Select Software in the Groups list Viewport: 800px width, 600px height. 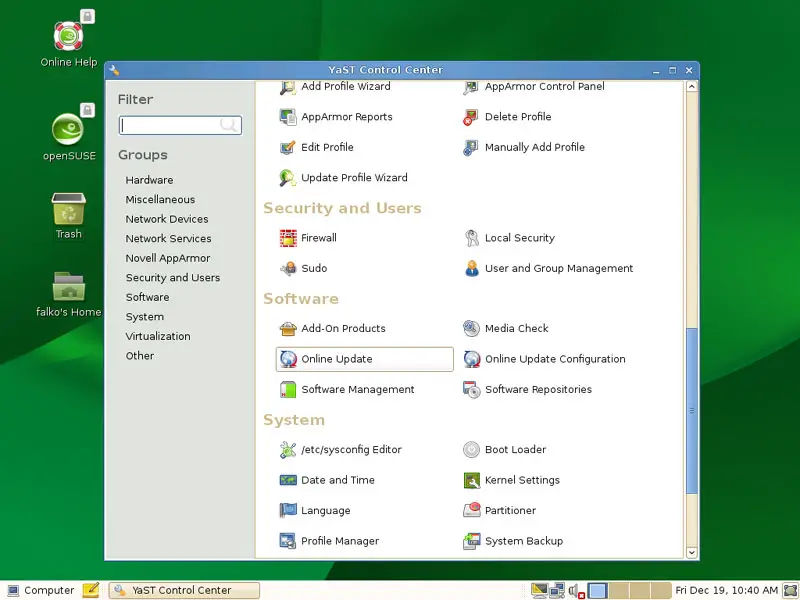pyautogui.click(x=147, y=297)
